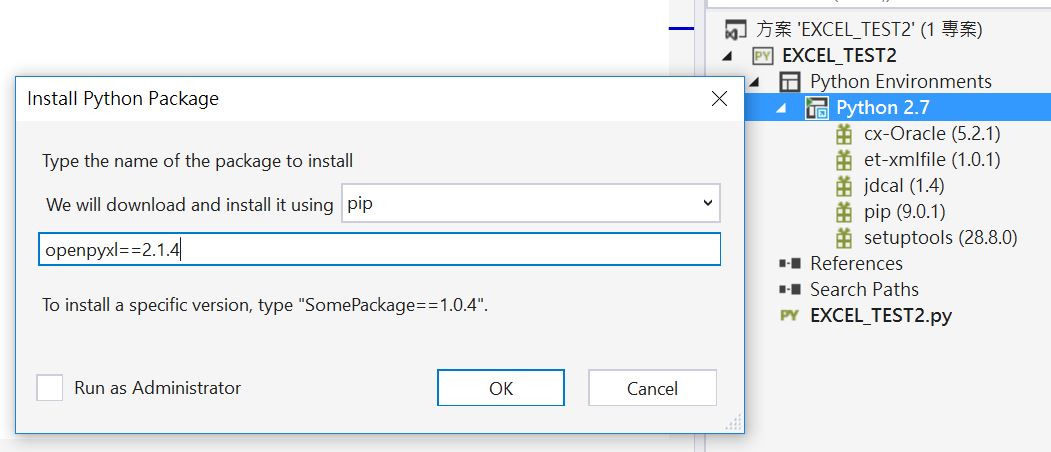Image resolution: width=1051 pixels, height=452 pixels.
Task: Open the EXCEL_TEST2.py file
Action: coord(881,315)
